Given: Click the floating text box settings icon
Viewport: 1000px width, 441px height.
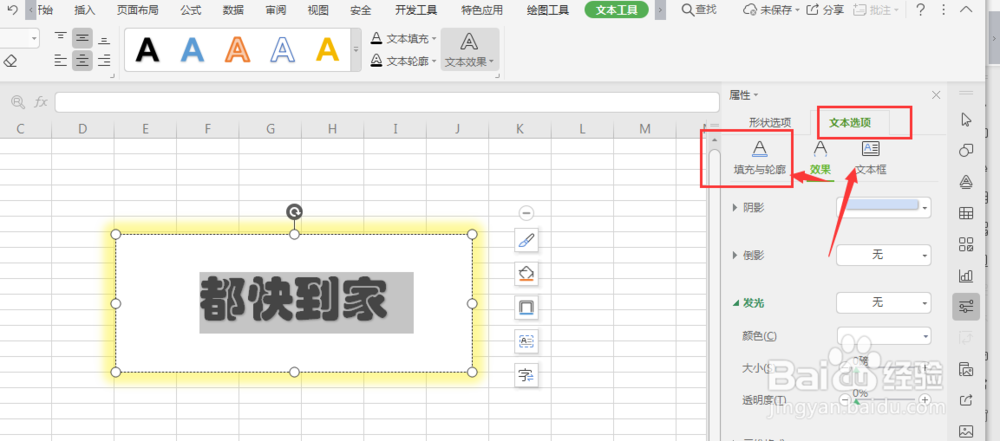Looking at the screenshot, I should pos(526,341).
